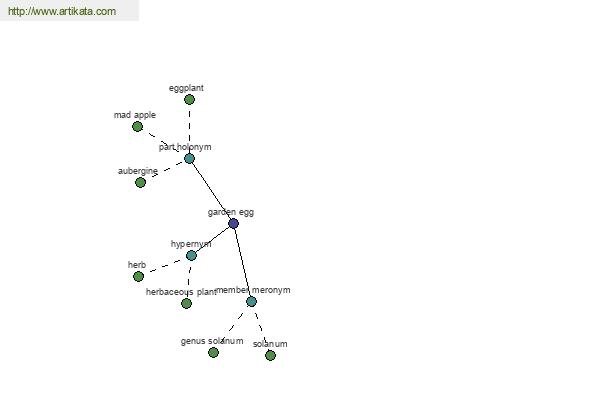Select the "aubergine" text label
Viewport: 600px width, 400px height.
tap(138, 171)
